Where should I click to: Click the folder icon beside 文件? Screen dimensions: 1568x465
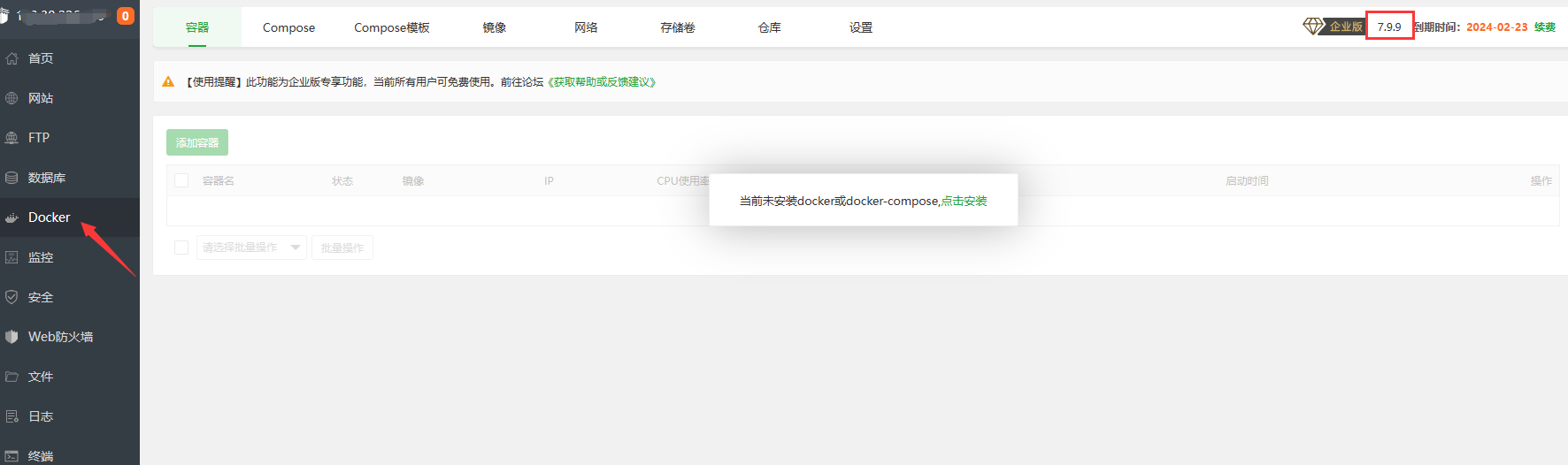click(x=12, y=377)
